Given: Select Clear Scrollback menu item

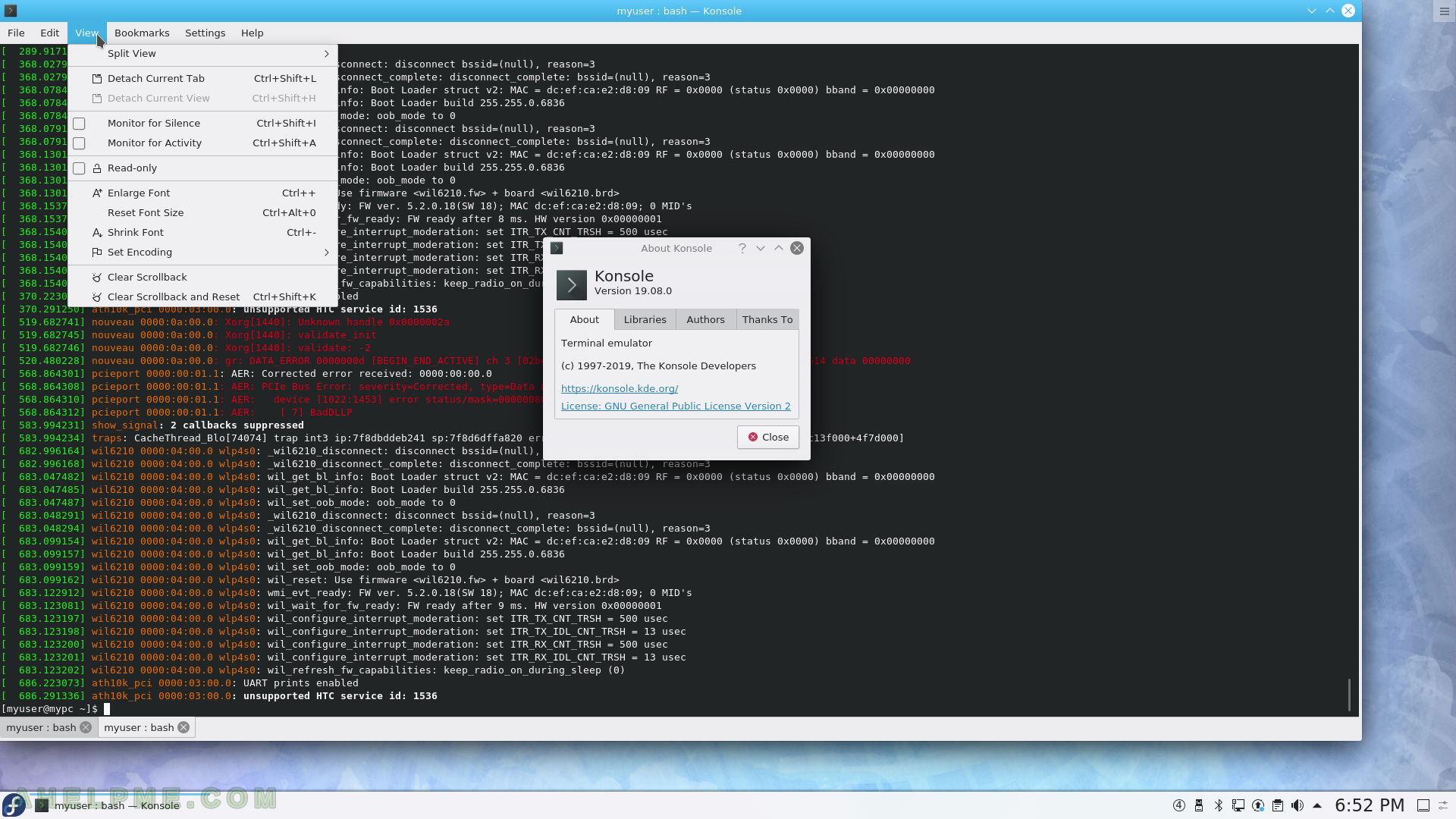Looking at the screenshot, I should [202, 278].
